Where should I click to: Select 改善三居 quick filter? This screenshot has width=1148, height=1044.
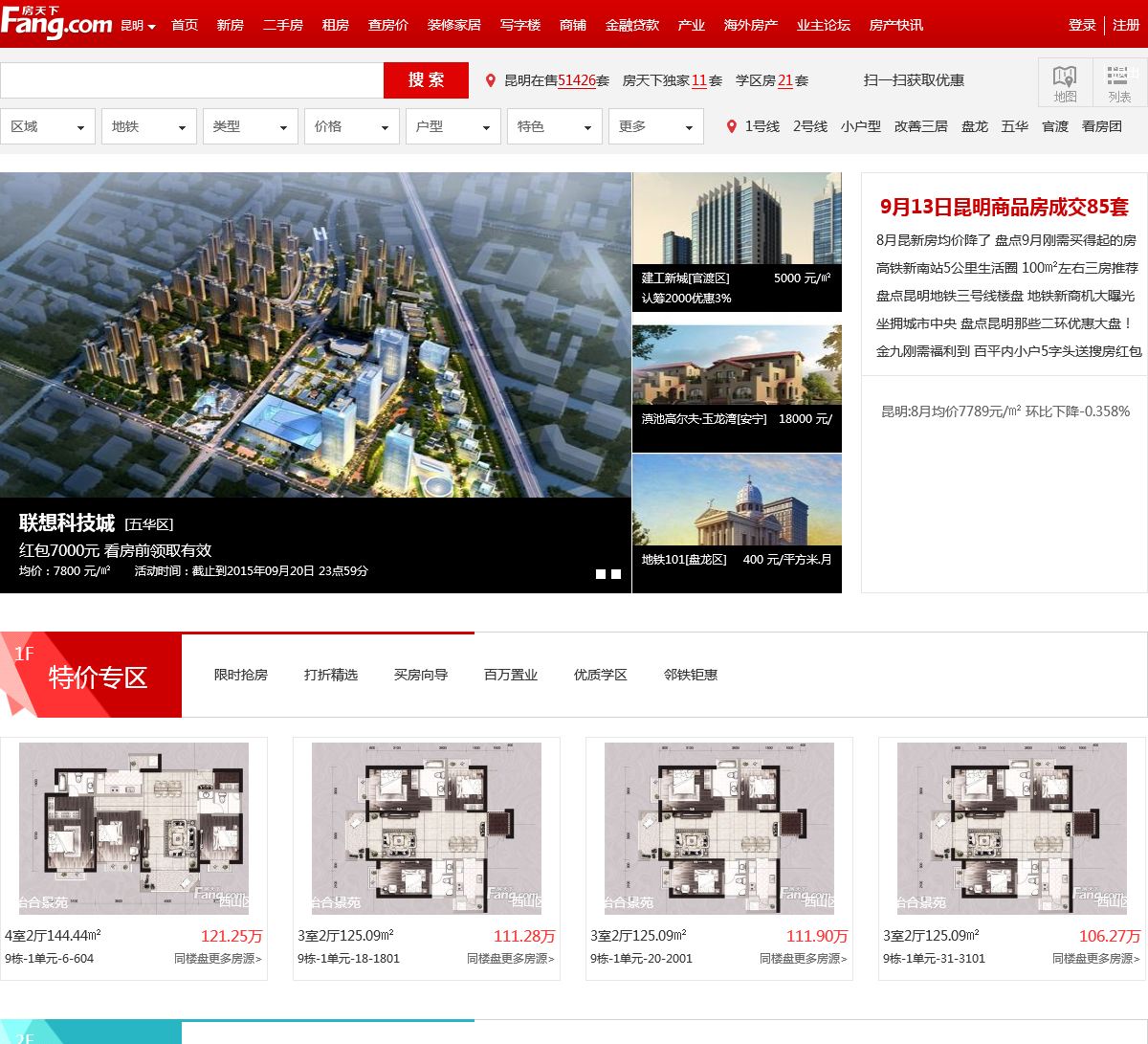(x=921, y=126)
